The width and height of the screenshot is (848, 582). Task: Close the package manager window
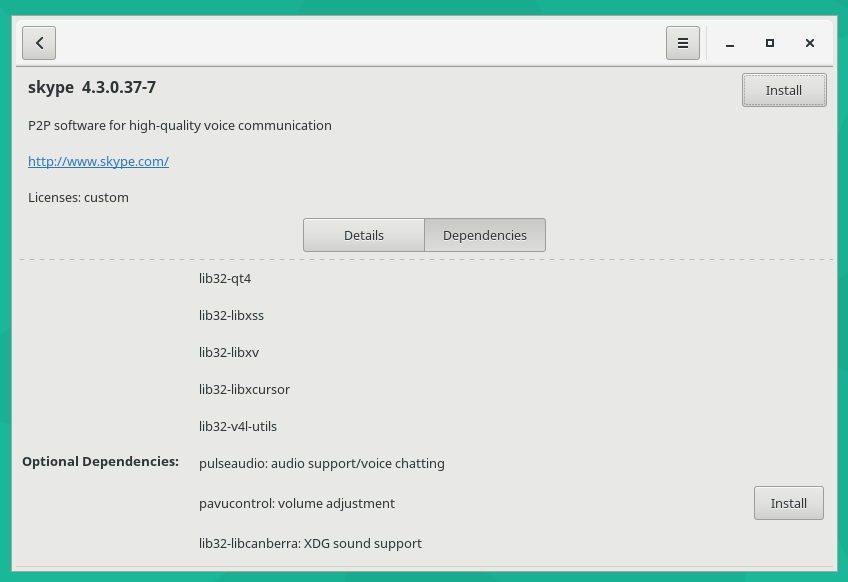point(810,43)
